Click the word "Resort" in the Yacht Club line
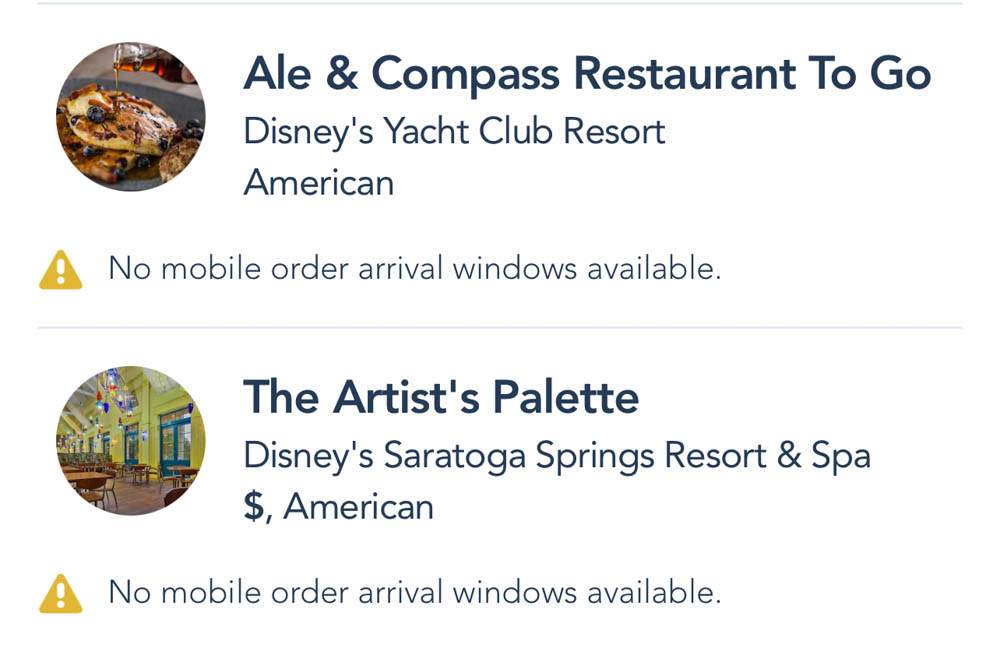 pos(614,131)
